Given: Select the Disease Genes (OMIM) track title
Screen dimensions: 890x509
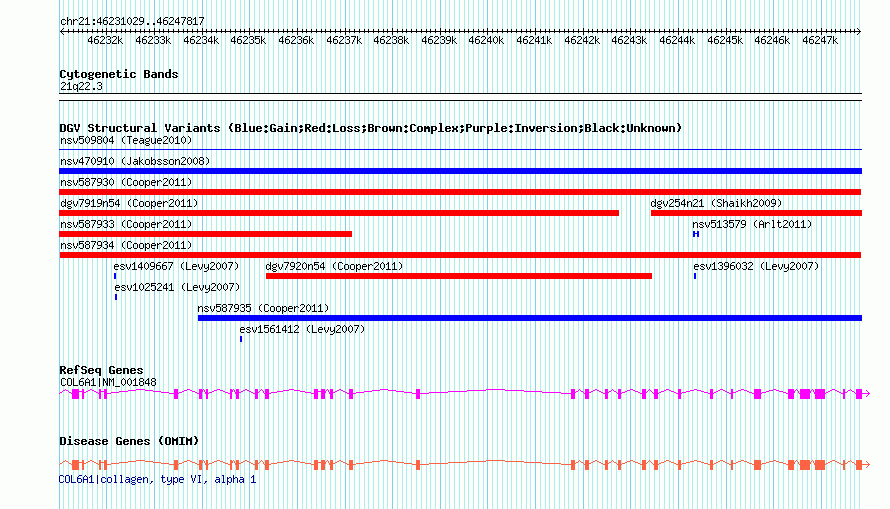Looking at the screenshot, I should [x=129, y=441].
